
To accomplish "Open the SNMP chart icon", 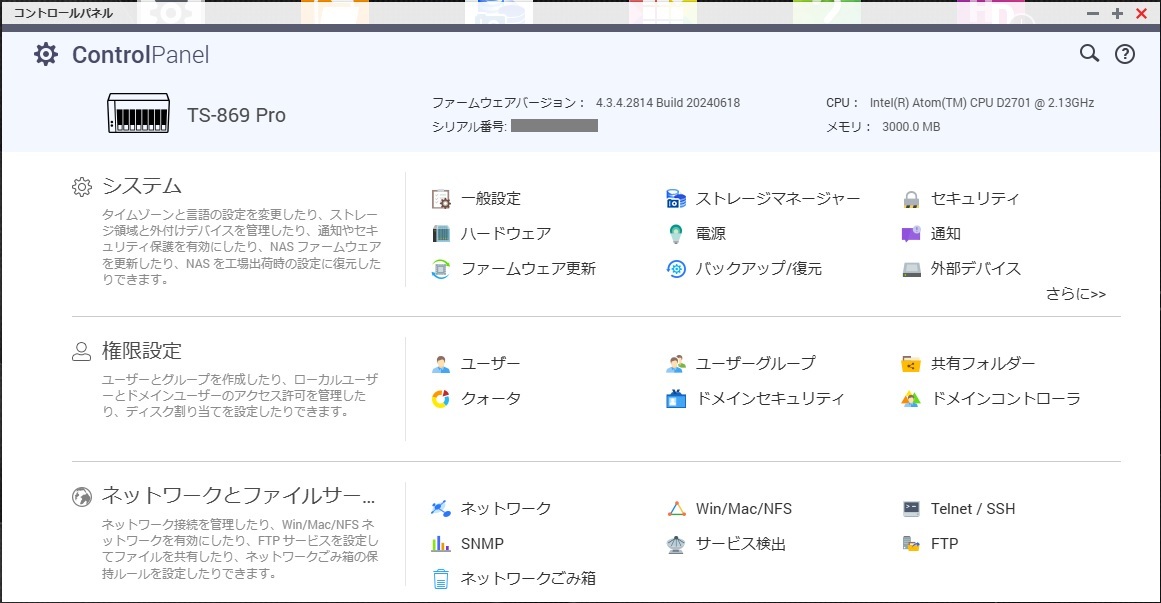I will pos(441,543).
